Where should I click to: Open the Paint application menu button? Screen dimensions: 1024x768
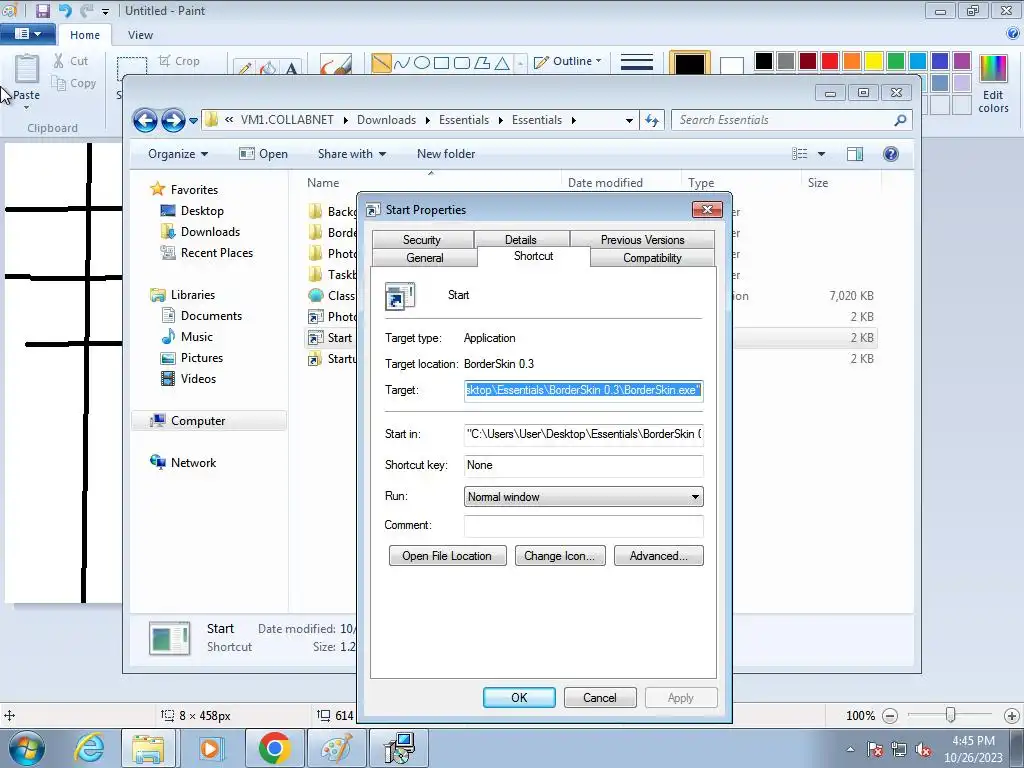coord(27,33)
